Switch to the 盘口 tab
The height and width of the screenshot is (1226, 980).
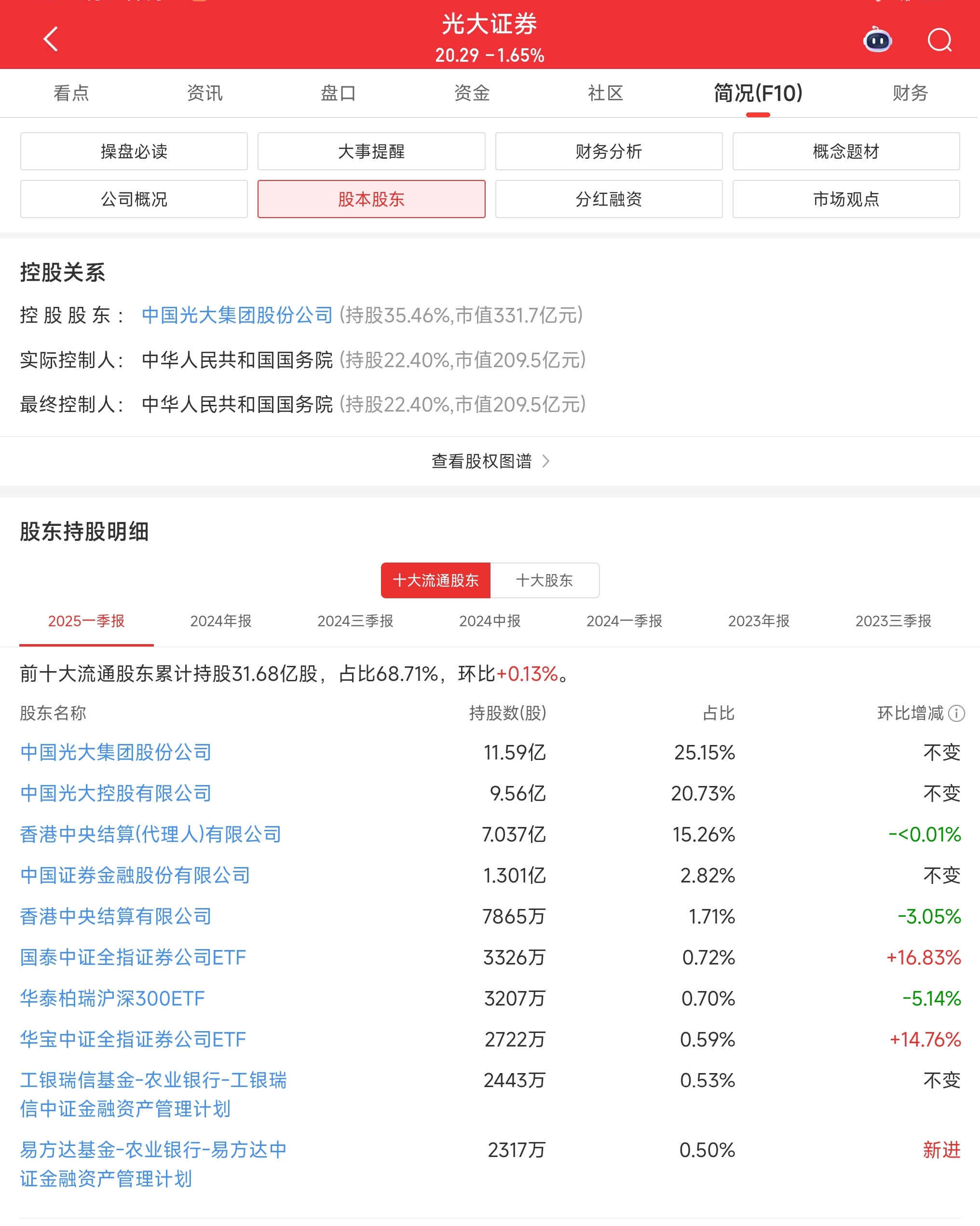tap(338, 93)
